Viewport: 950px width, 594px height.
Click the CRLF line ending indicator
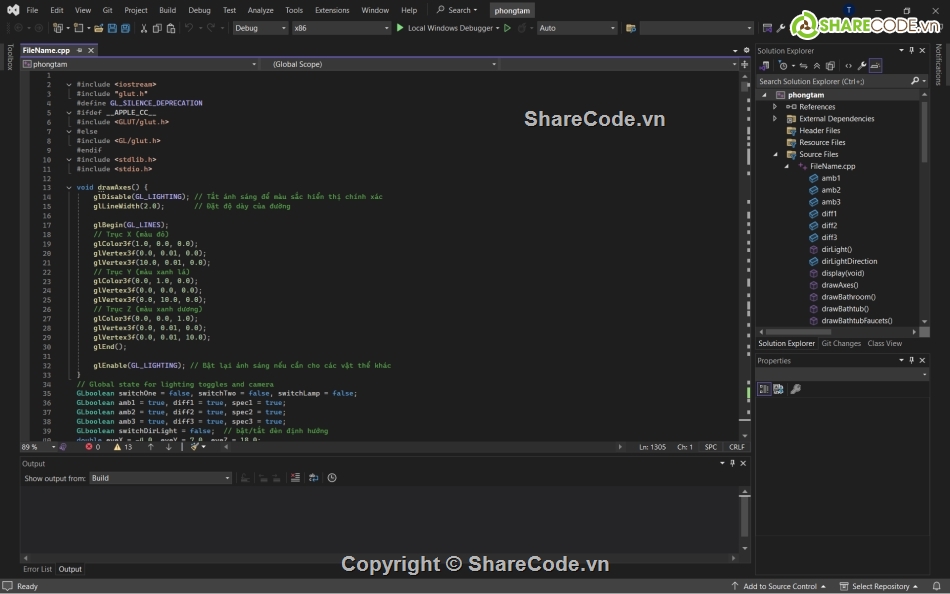click(737, 447)
